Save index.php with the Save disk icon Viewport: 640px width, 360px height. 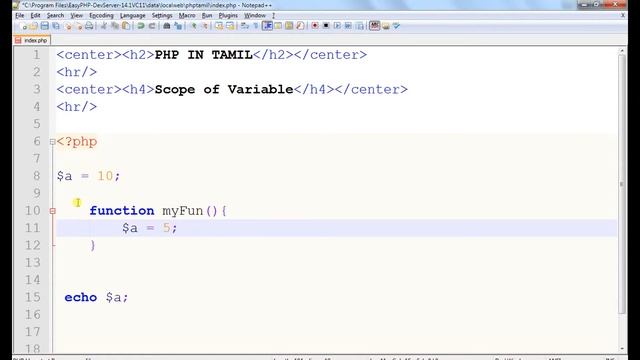[44, 26]
